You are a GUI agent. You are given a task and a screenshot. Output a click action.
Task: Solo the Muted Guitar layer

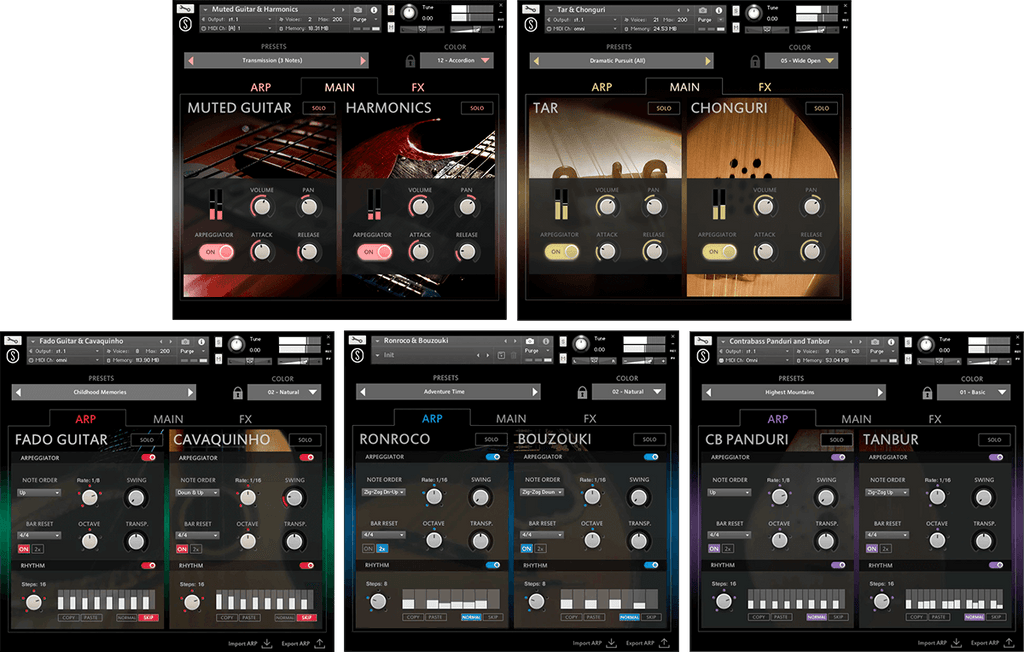(x=319, y=108)
